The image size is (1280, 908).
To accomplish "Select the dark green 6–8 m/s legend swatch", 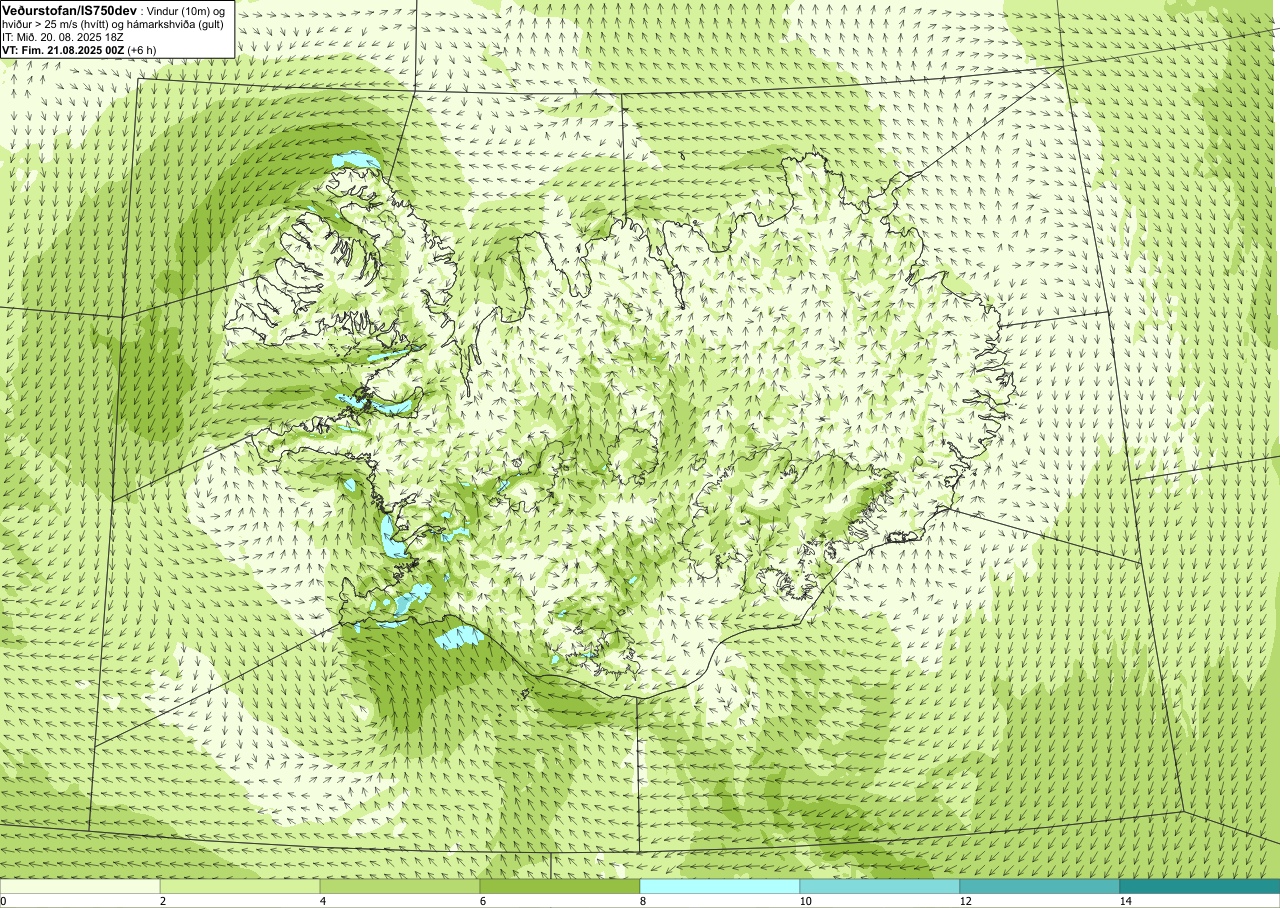I will tap(560, 886).
